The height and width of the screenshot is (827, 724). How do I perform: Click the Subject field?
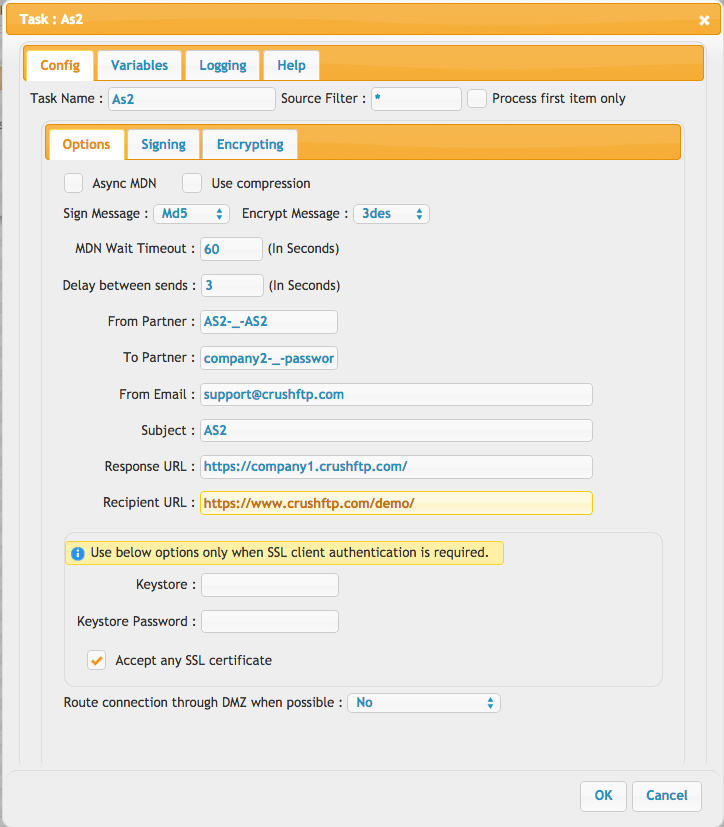396,430
